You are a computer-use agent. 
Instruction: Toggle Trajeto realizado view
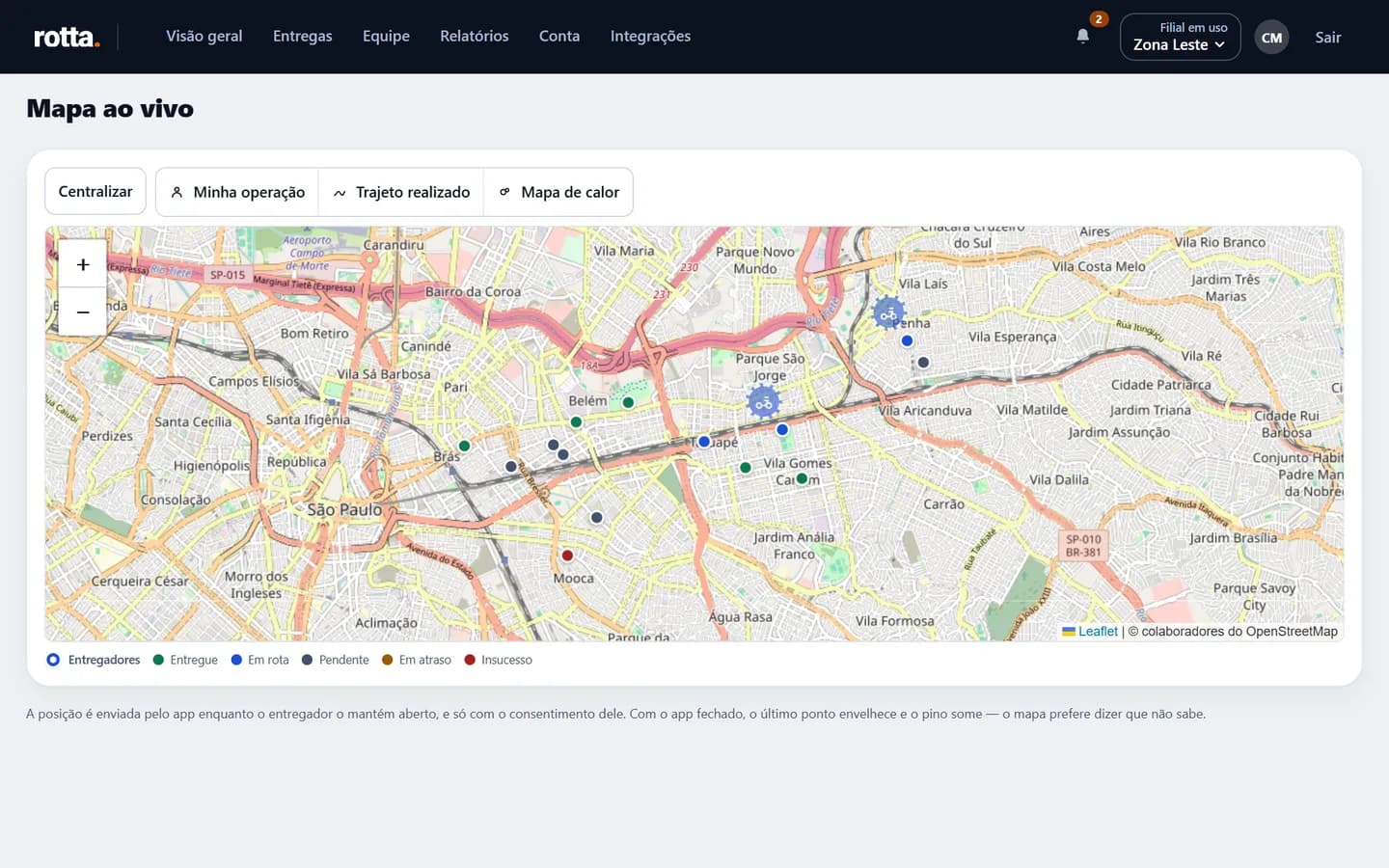click(x=401, y=192)
